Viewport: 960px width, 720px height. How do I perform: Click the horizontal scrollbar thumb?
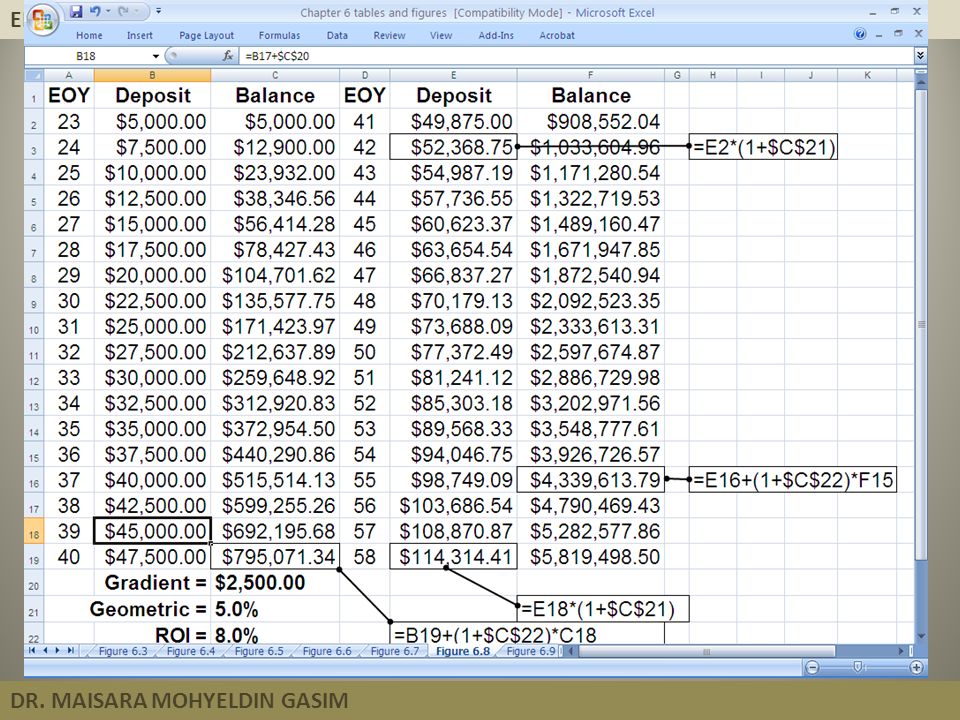click(707, 651)
